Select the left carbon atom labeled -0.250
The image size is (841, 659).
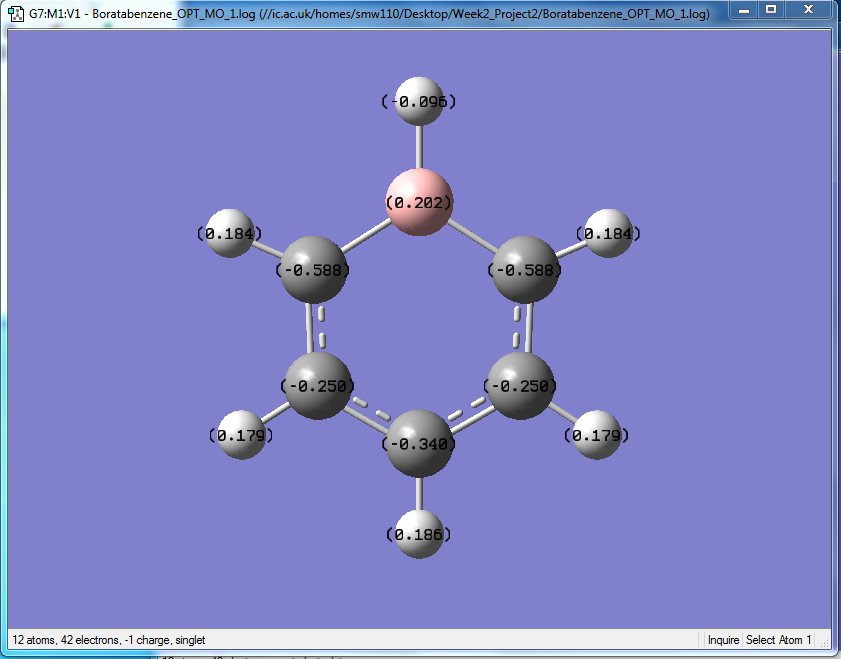(x=318, y=386)
